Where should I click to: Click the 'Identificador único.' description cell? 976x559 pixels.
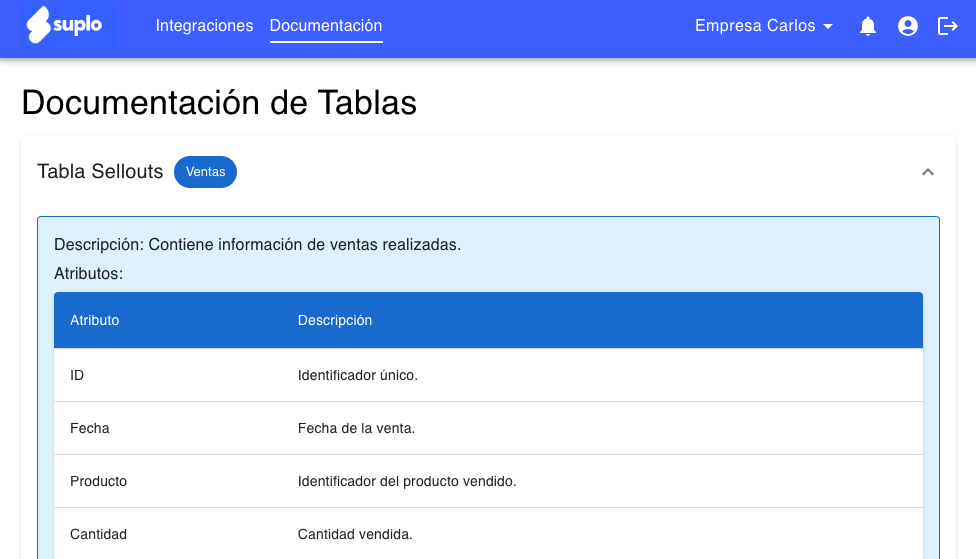(357, 375)
